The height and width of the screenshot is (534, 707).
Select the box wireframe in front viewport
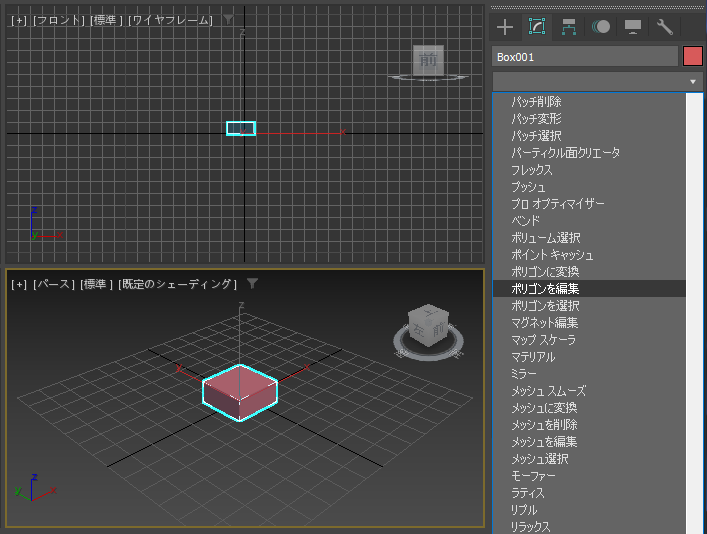[241, 129]
